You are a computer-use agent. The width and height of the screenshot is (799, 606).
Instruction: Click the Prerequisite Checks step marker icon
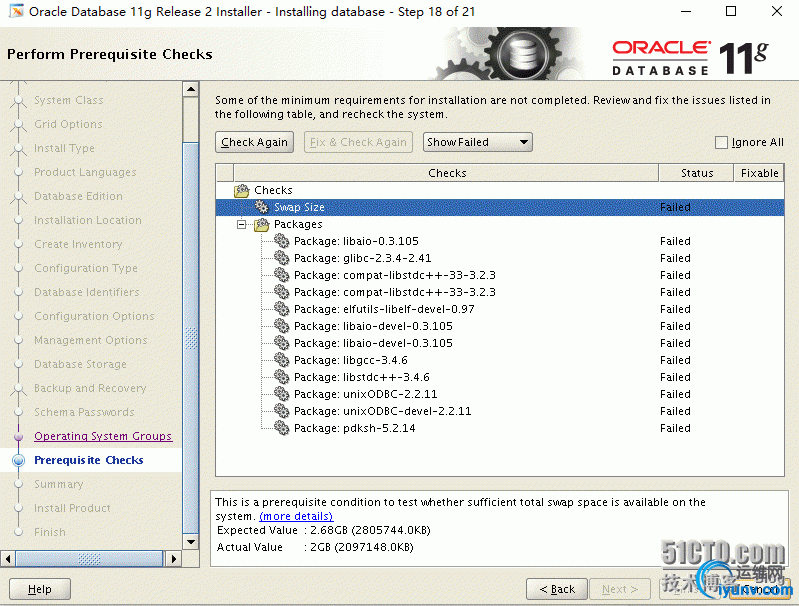pyautogui.click(x=18, y=460)
